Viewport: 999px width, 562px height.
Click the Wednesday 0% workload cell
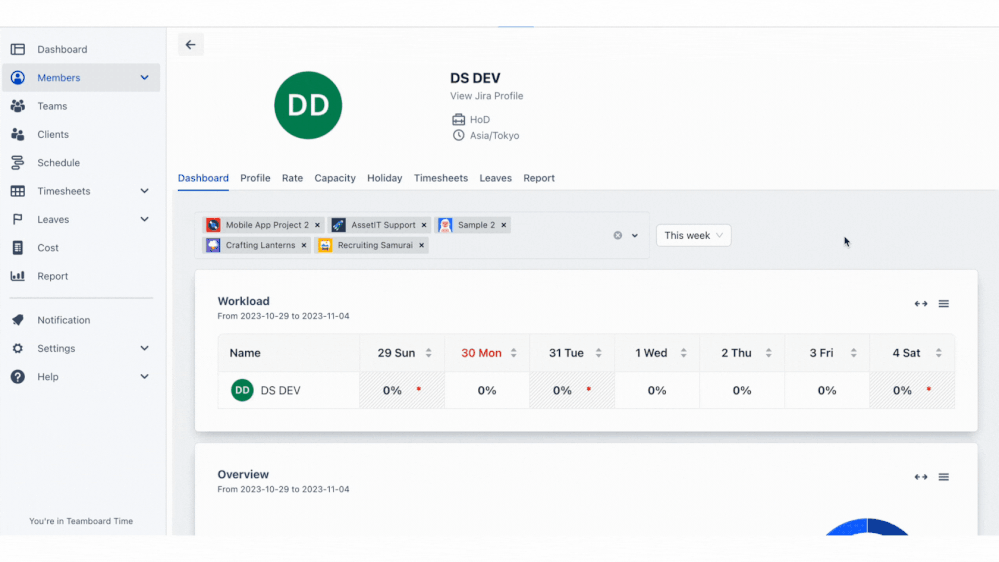click(657, 391)
